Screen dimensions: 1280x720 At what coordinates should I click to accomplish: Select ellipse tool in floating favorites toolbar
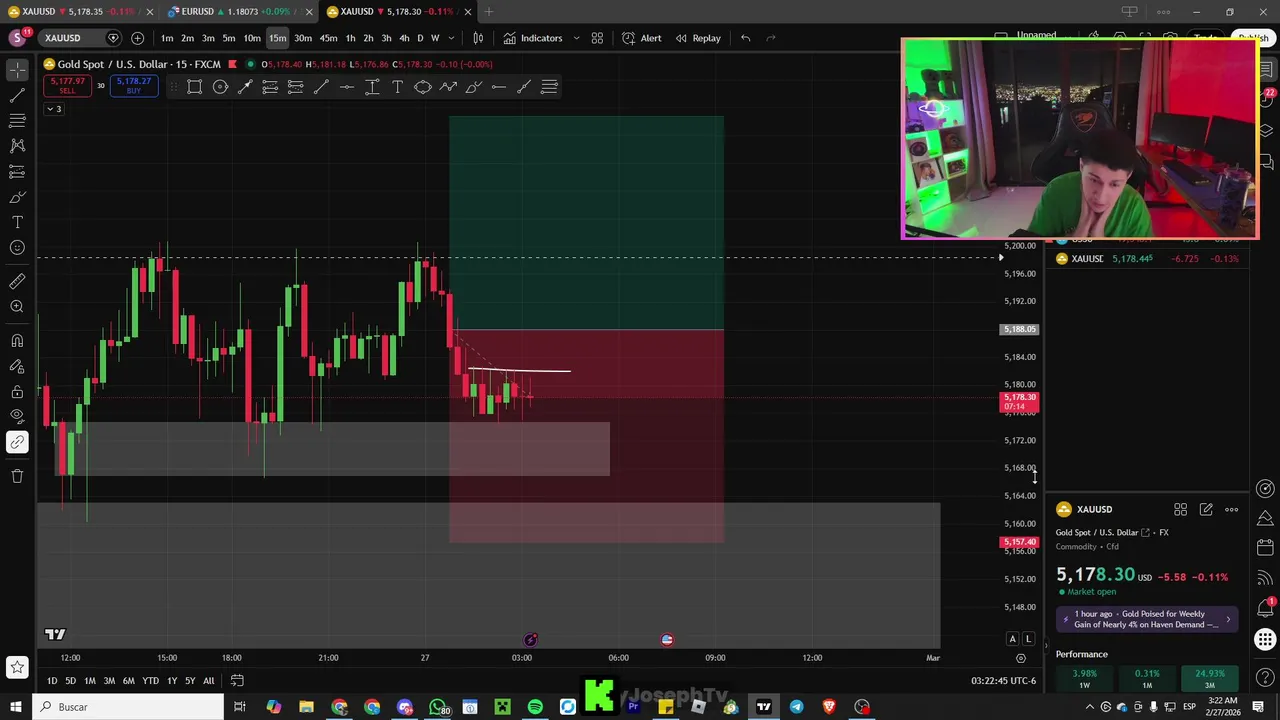[x=423, y=87]
